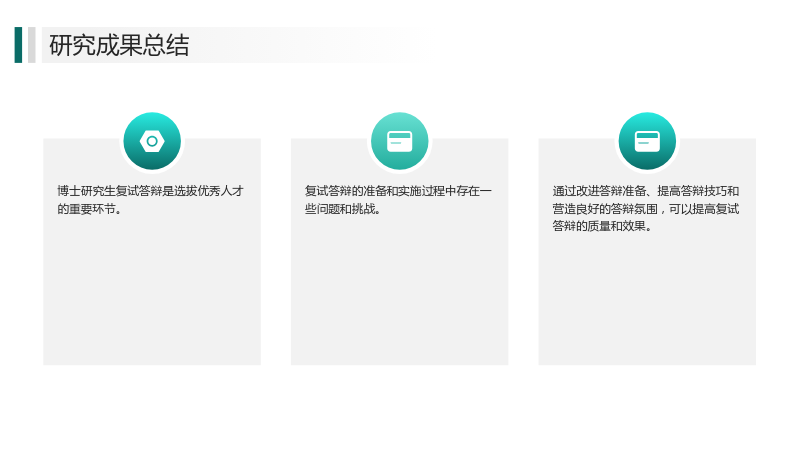Select the text line 博士研究生复试答辩是选拔优秀人才
Image resolution: width=800 pixels, height=450 pixels.
point(151,191)
